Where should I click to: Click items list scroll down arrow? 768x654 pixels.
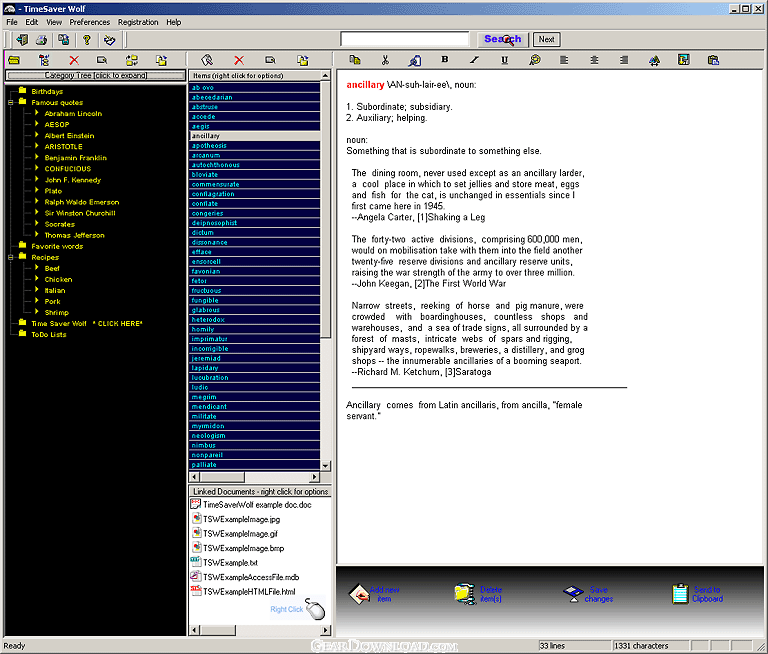(x=325, y=465)
